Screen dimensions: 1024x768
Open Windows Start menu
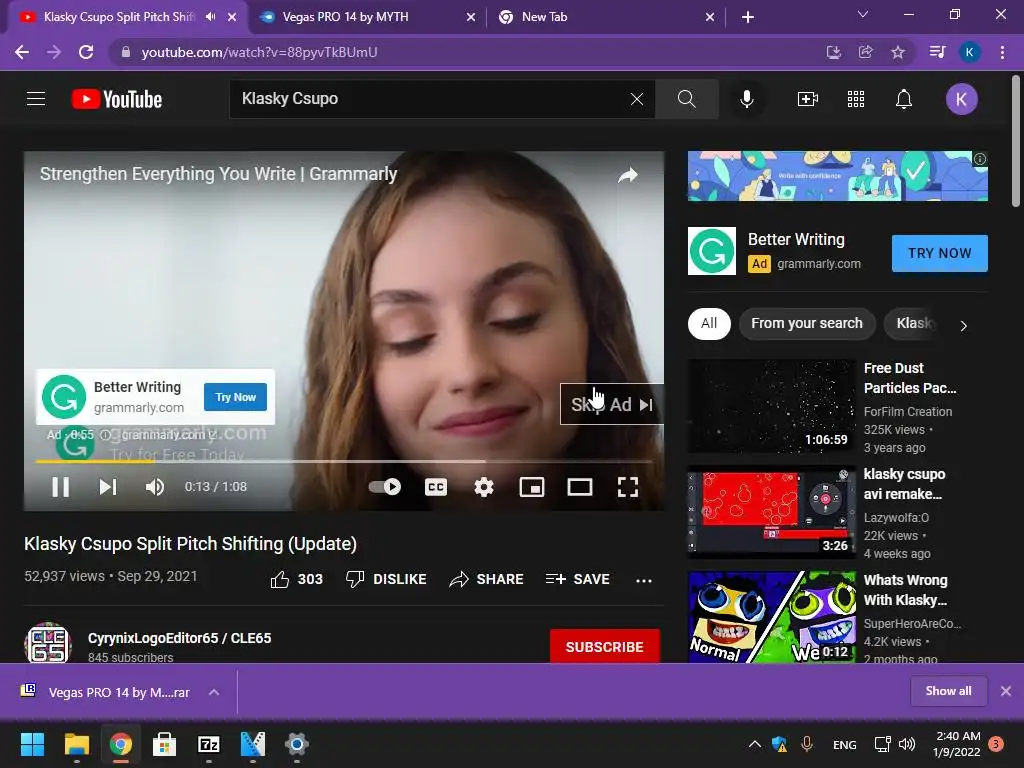[32, 744]
